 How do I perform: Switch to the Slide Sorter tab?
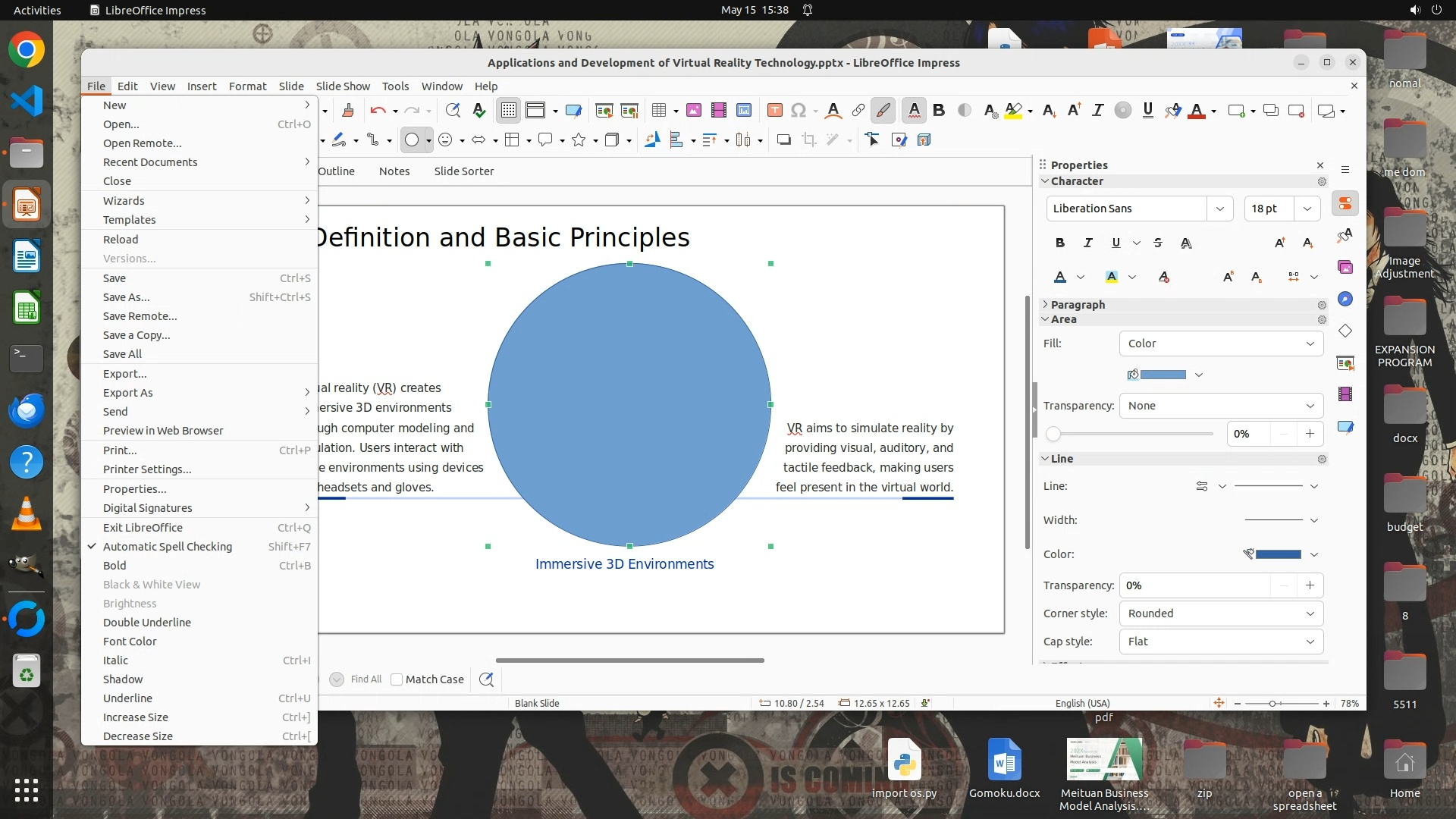[463, 171]
